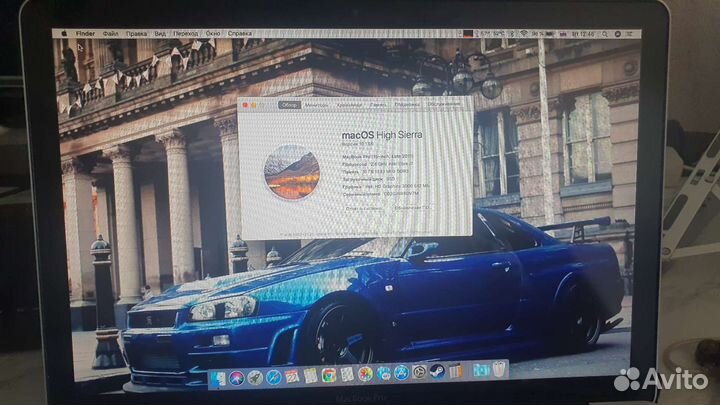Switch to the Обслуживание tab

[444, 105]
